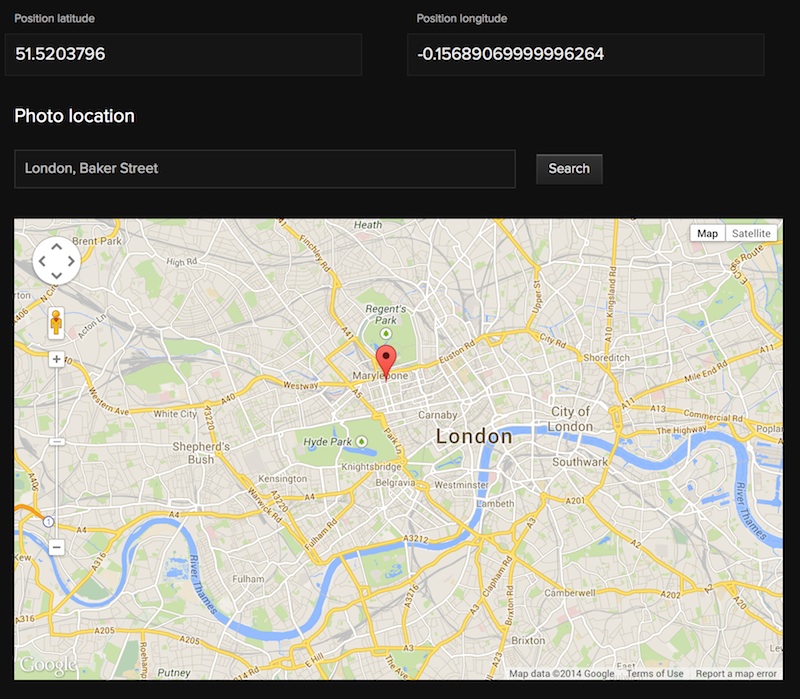Open the Terms of Use link
Screen dimensions: 800x699
click(655, 673)
